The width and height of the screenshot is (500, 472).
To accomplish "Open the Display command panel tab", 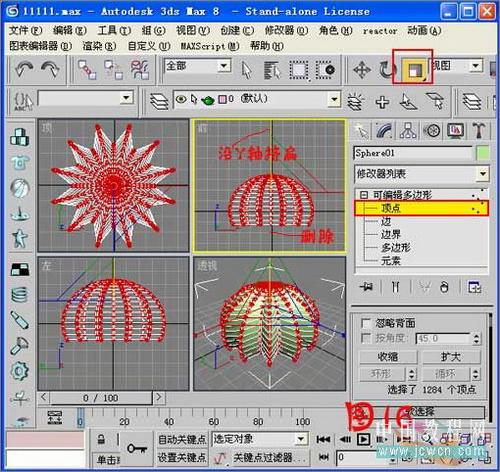I will pyautogui.click(x=455, y=131).
